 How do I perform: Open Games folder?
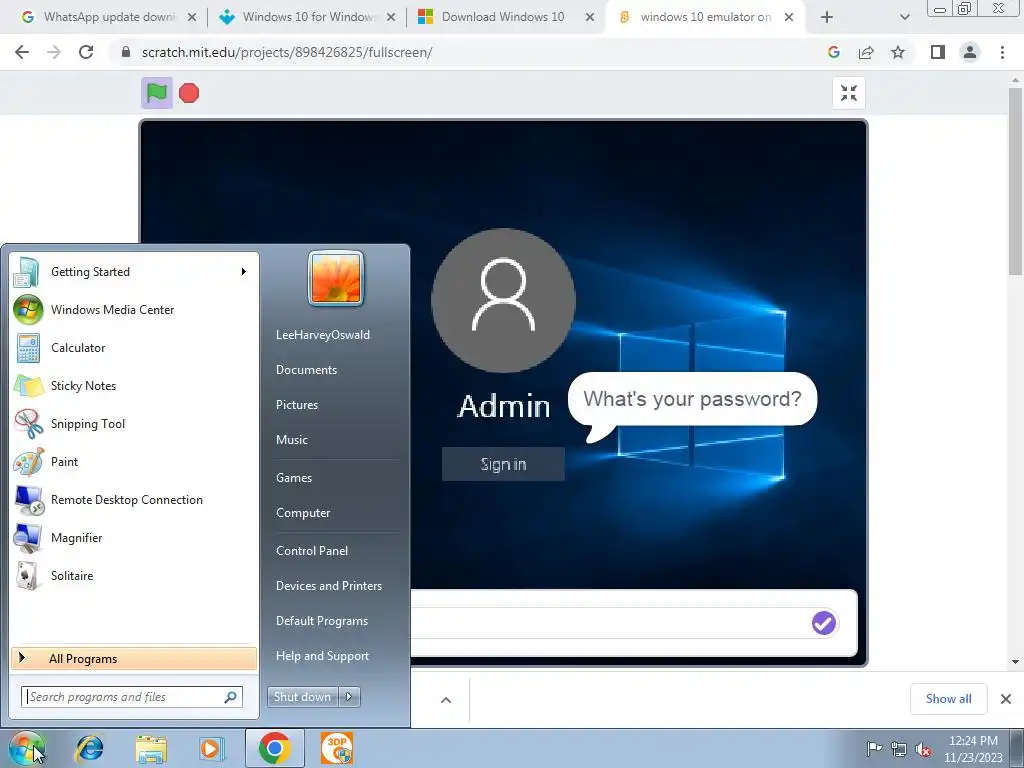tap(294, 477)
